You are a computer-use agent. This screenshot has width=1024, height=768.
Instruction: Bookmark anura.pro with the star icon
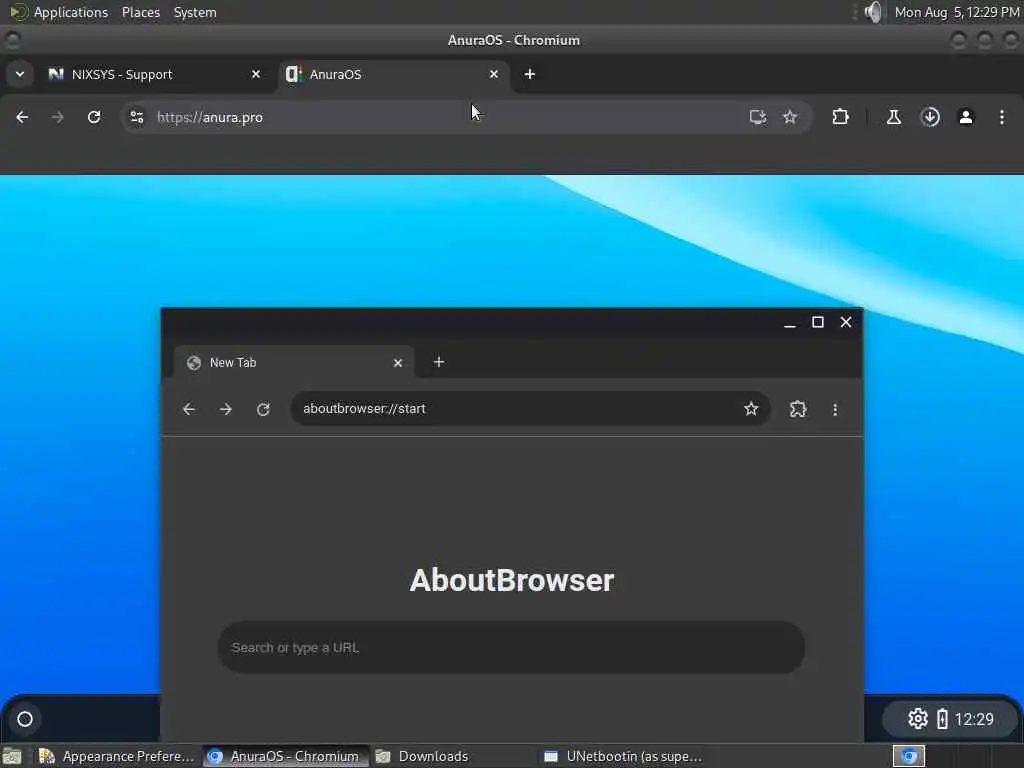click(790, 117)
